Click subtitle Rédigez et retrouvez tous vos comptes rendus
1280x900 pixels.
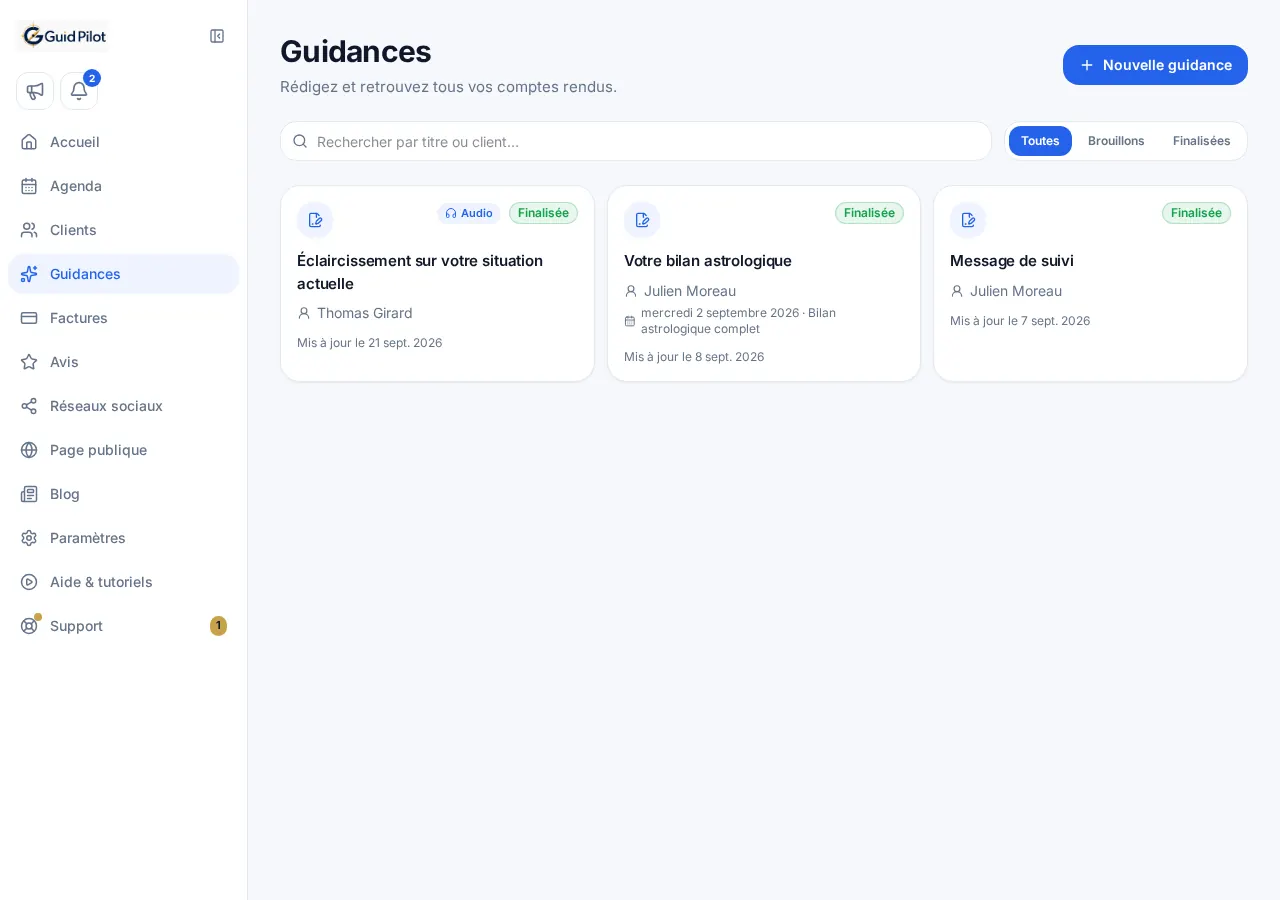[448, 87]
